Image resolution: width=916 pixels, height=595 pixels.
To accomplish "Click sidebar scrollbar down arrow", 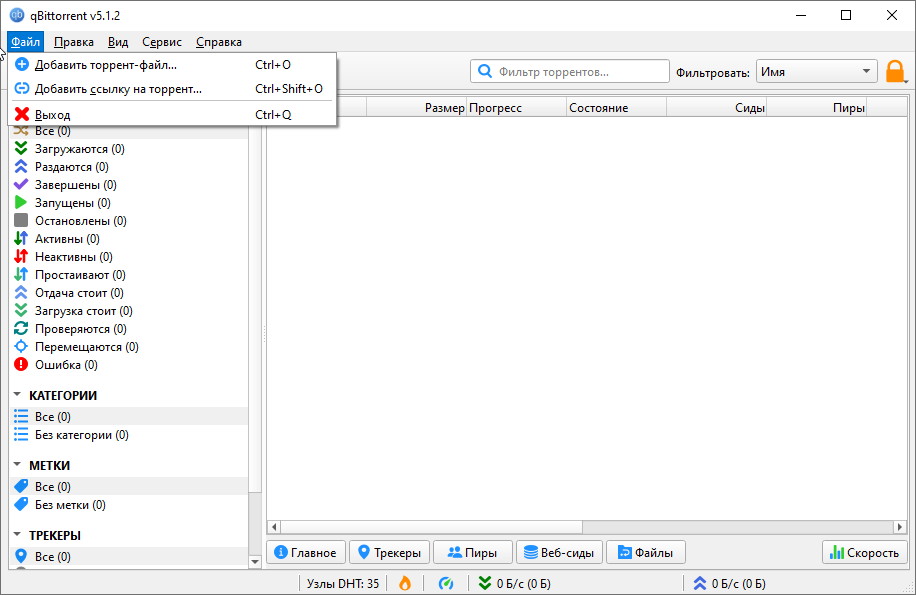I will click(x=255, y=562).
